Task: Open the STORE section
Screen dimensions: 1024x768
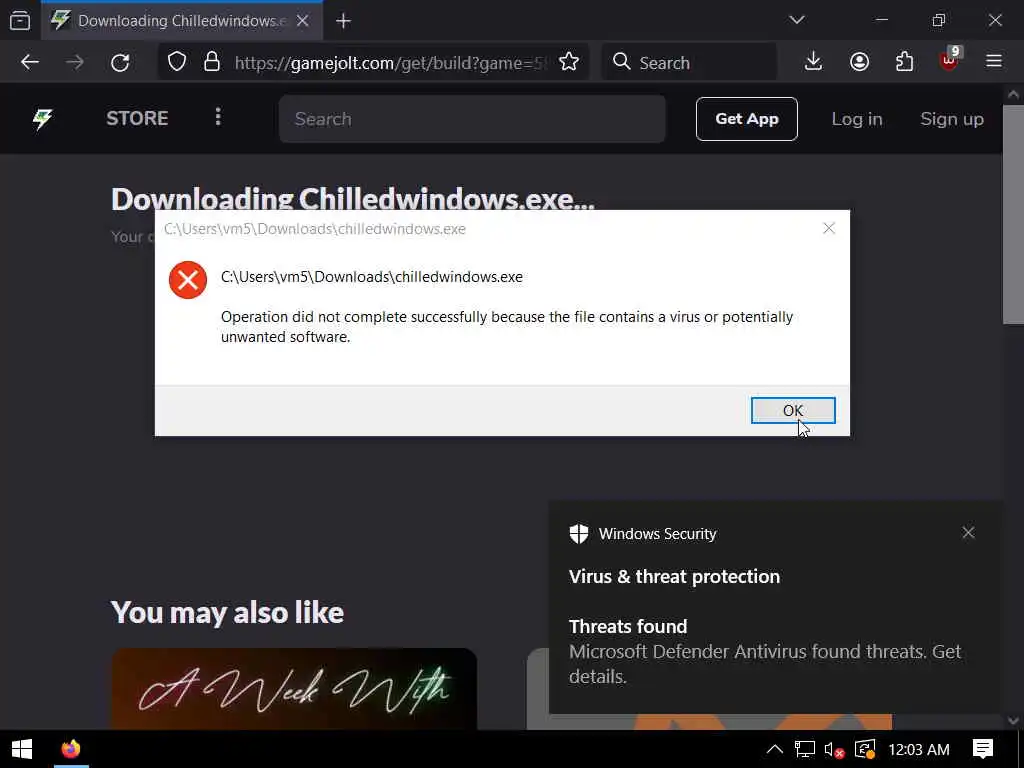Action: [137, 118]
